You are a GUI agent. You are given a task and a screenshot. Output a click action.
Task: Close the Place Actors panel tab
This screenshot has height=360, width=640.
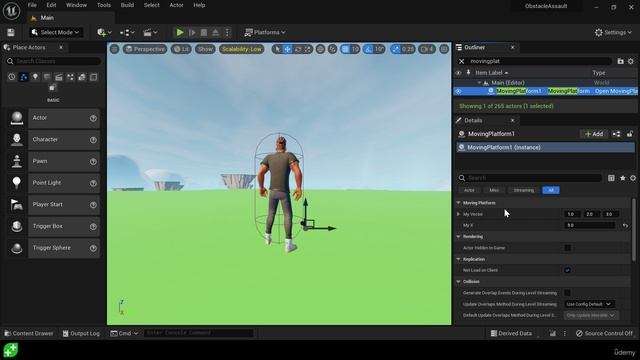pos(61,47)
